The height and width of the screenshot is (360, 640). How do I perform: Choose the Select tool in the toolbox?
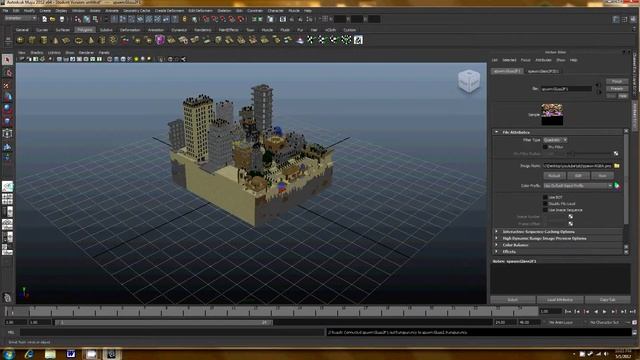[x=7, y=60]
